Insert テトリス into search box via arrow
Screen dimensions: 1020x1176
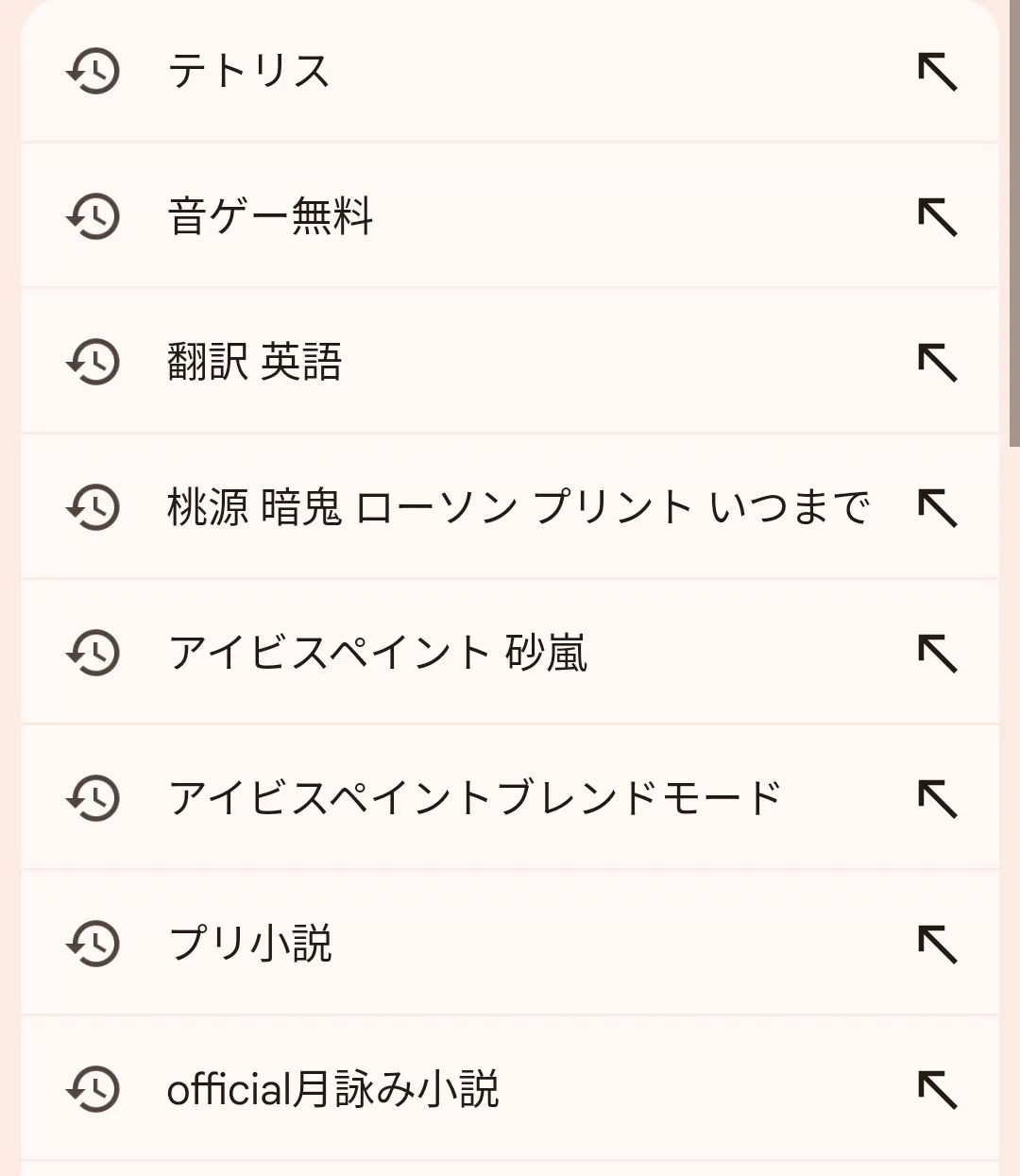tap(938, 72)
